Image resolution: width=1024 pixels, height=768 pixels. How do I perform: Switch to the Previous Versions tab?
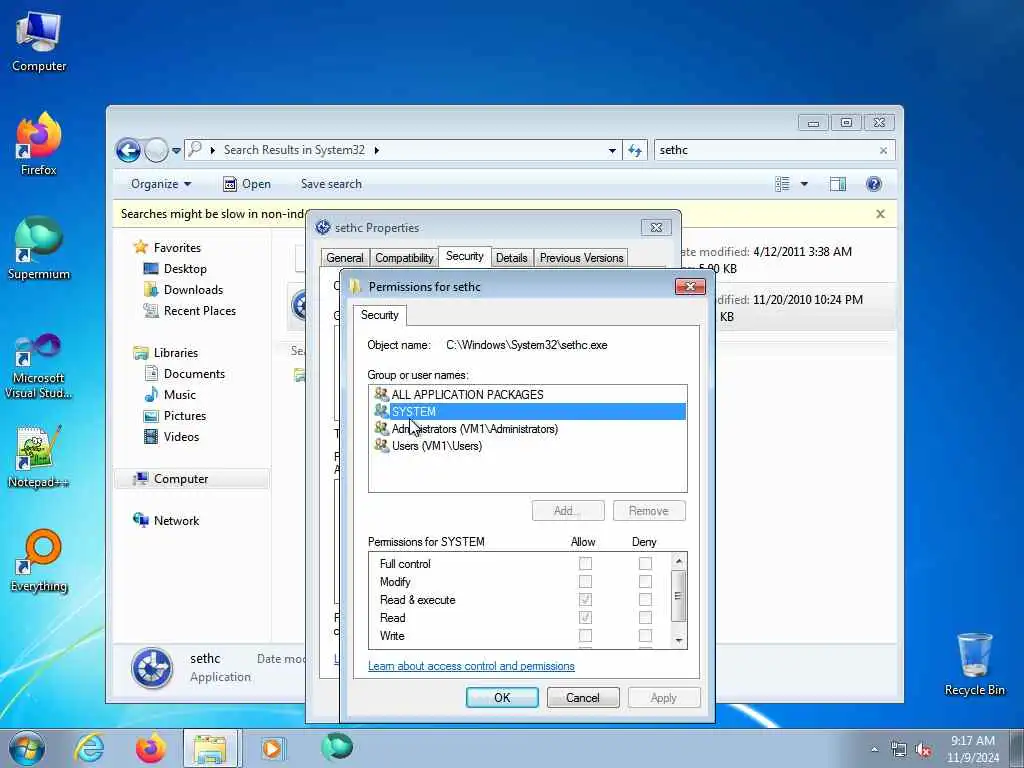point(581,258)
